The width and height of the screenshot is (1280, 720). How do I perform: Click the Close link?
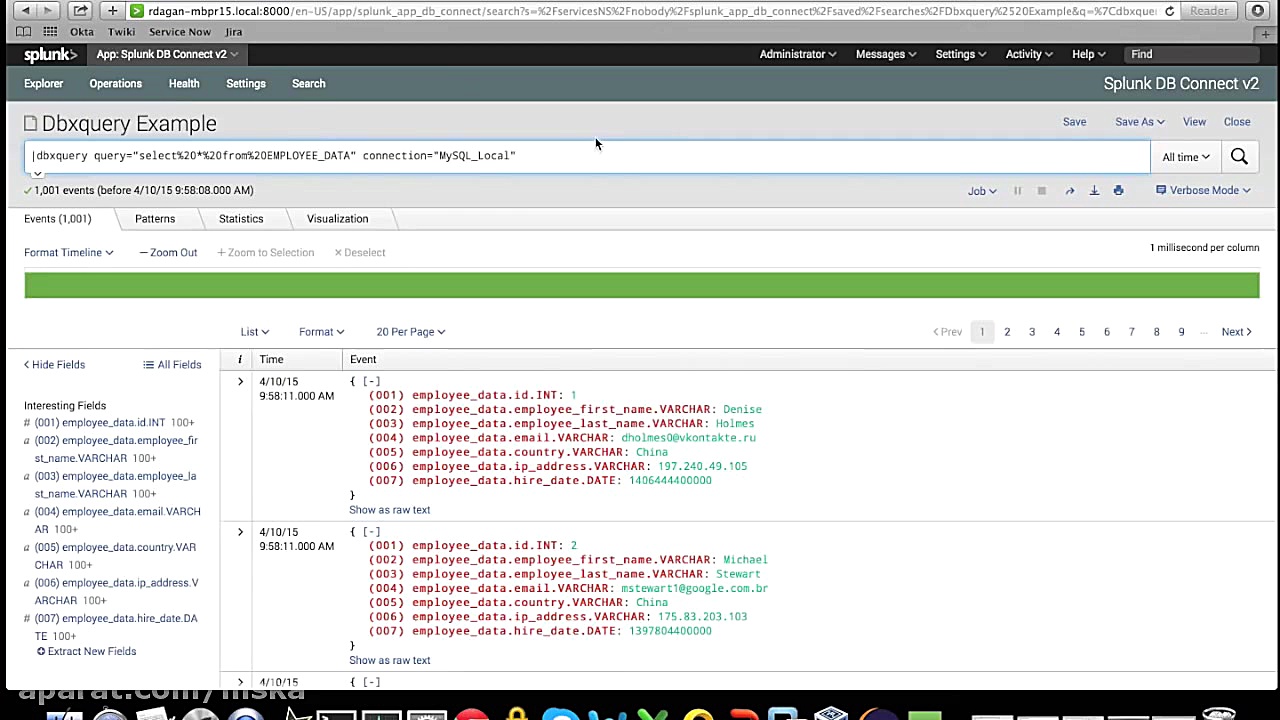click(x=1237, y=122)
